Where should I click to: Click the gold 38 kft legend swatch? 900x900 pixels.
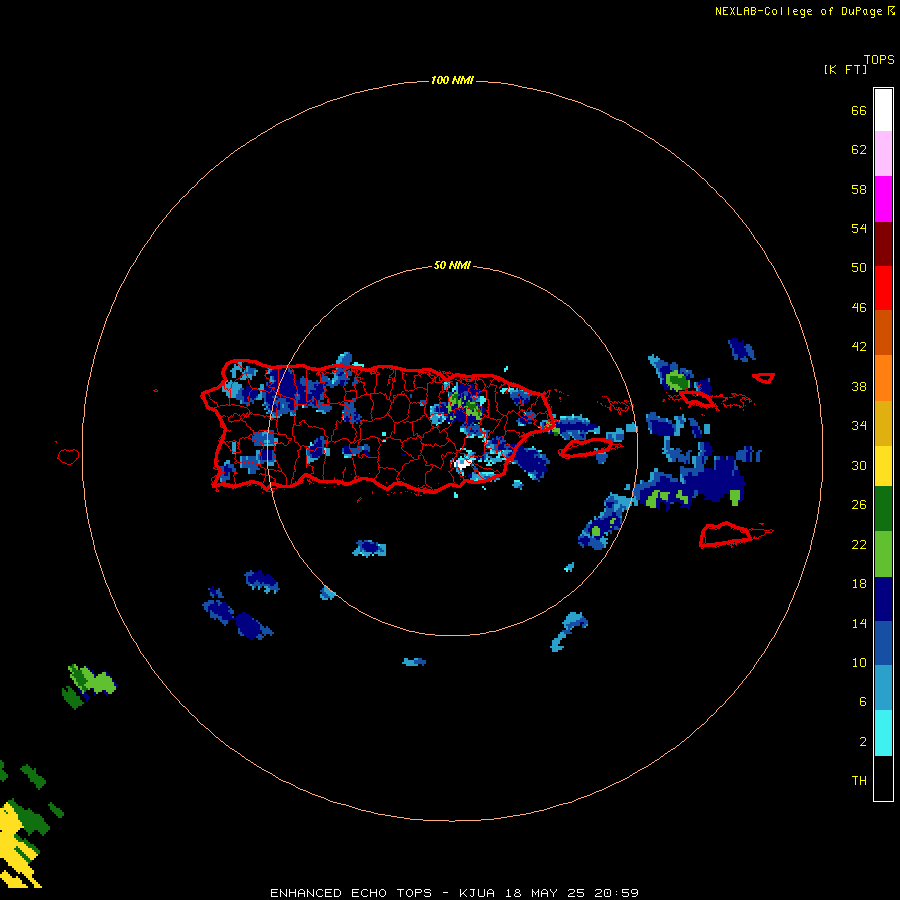(x=883, y=422)
